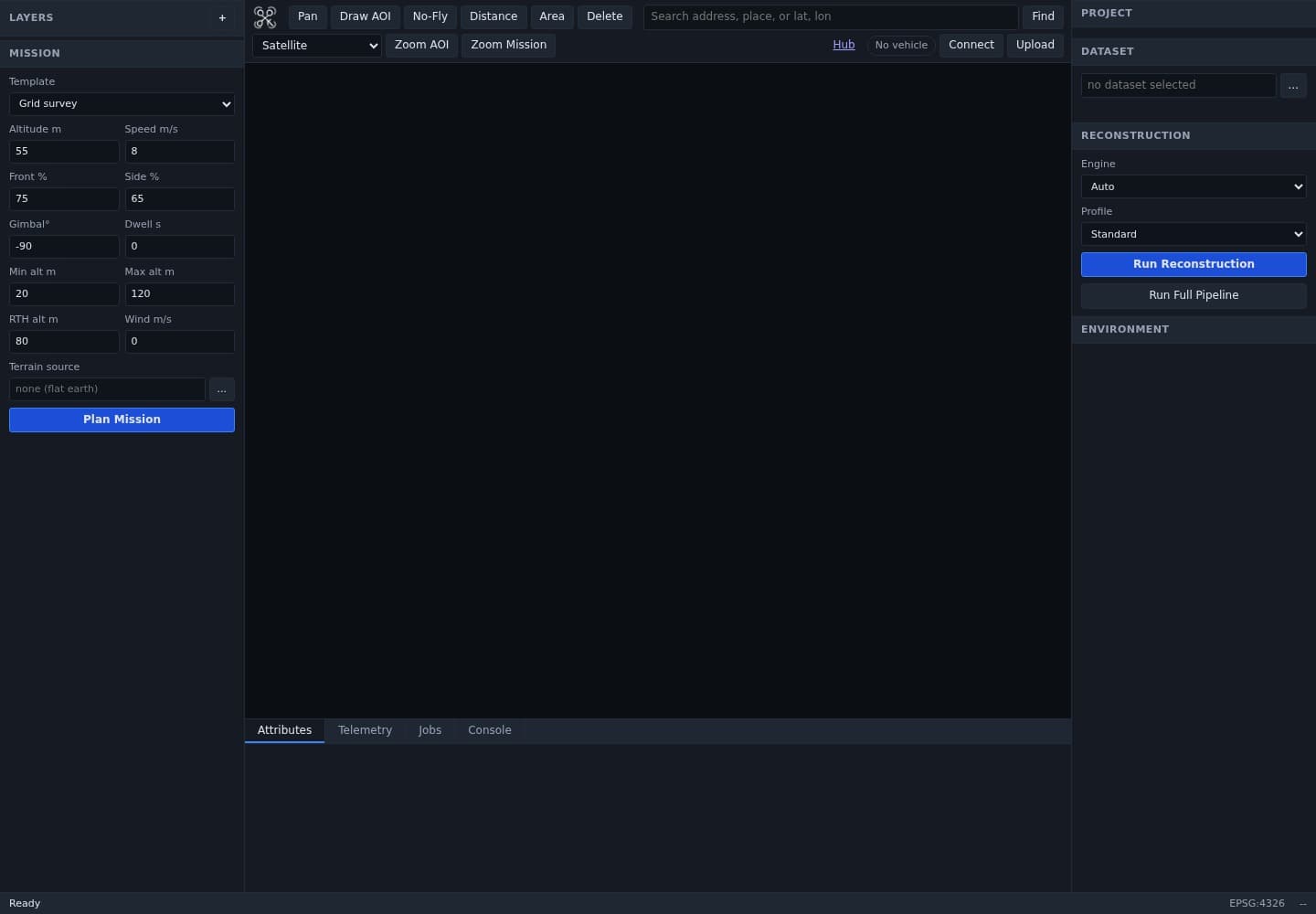Click the 'no dataset selected' field

click(x=1178, y=85)
